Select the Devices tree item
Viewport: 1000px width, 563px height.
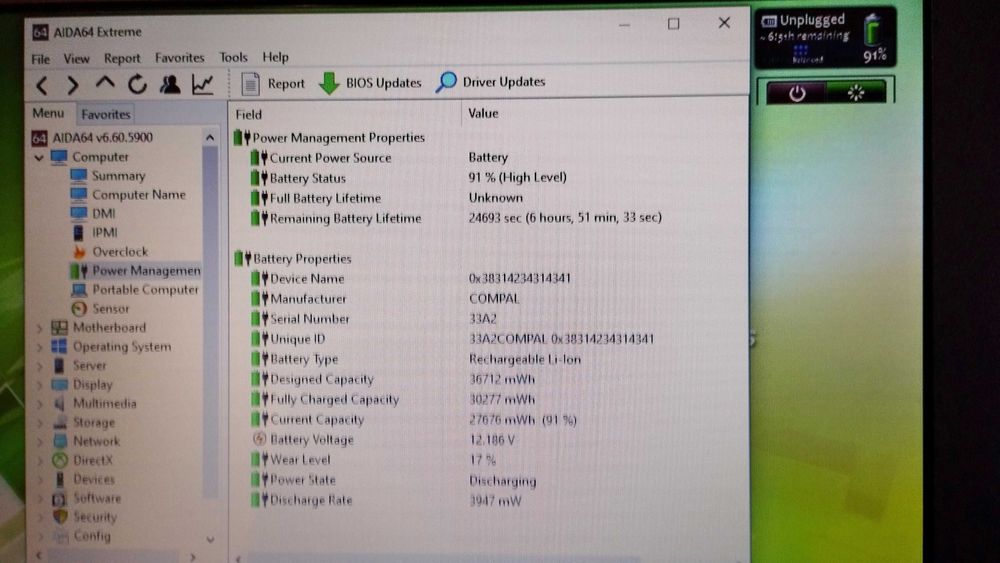pos(84,479)
